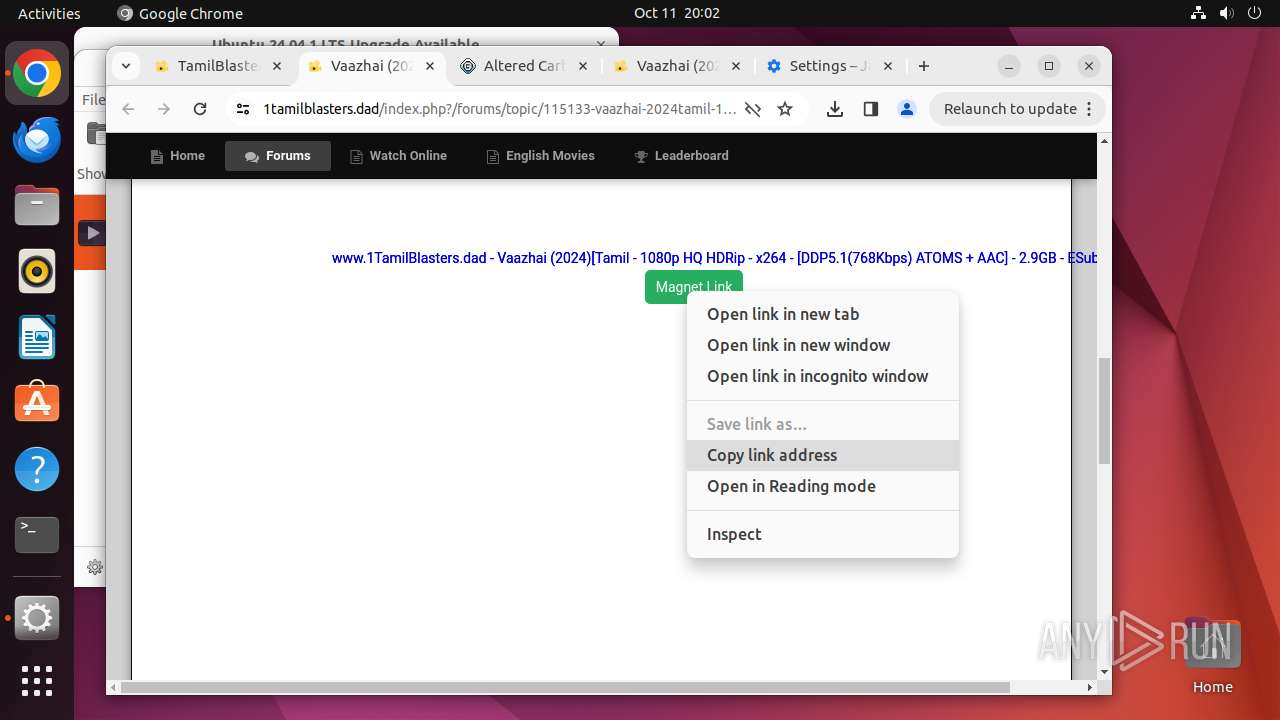Viewport: 1280px width, 720px height.
Task: Go to Home in site navigation
Action: click(x=178, y=156)
